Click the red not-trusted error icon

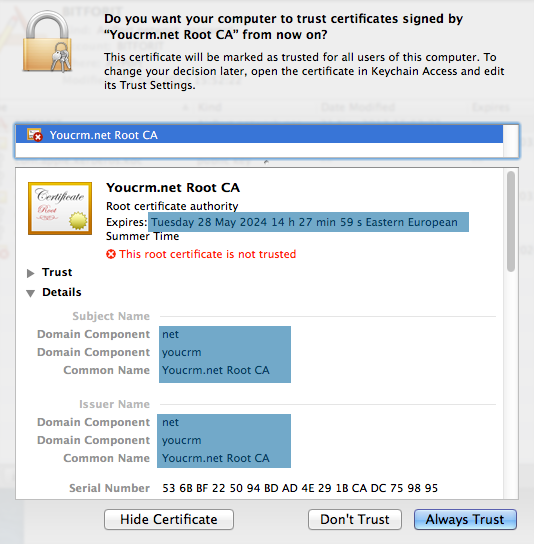click(x=111, y=254)
